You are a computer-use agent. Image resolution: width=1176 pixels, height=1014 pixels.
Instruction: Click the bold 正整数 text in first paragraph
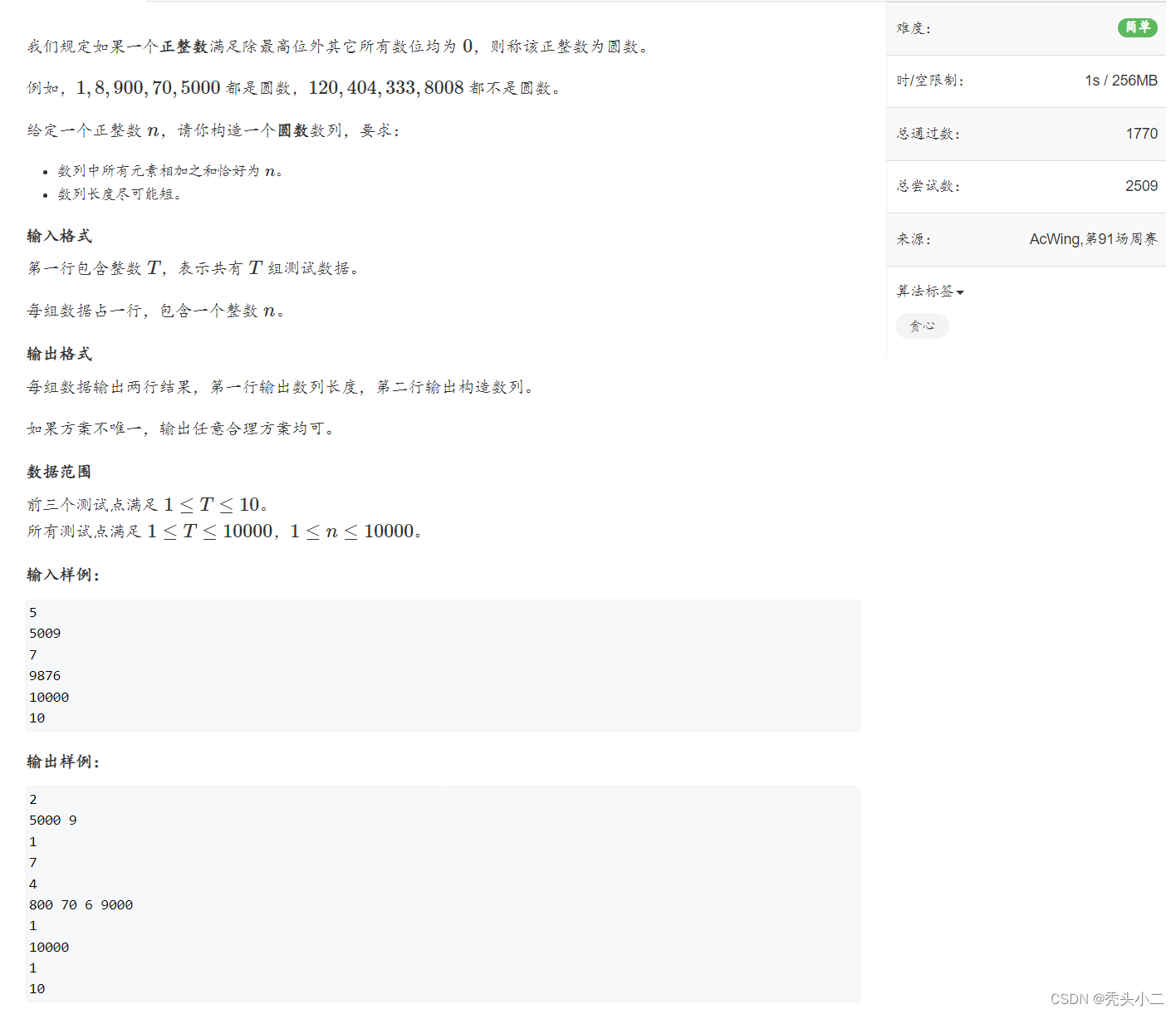click(x=185, y=47)
